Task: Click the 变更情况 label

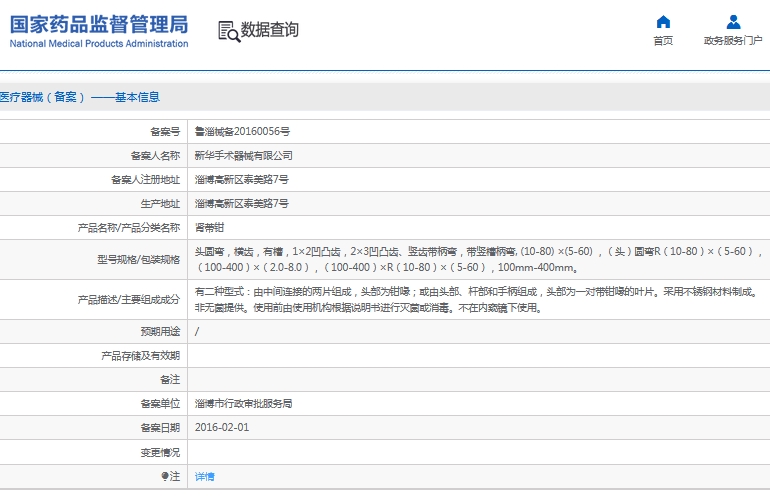Action: pyautogui.click(x=160, y=452)
